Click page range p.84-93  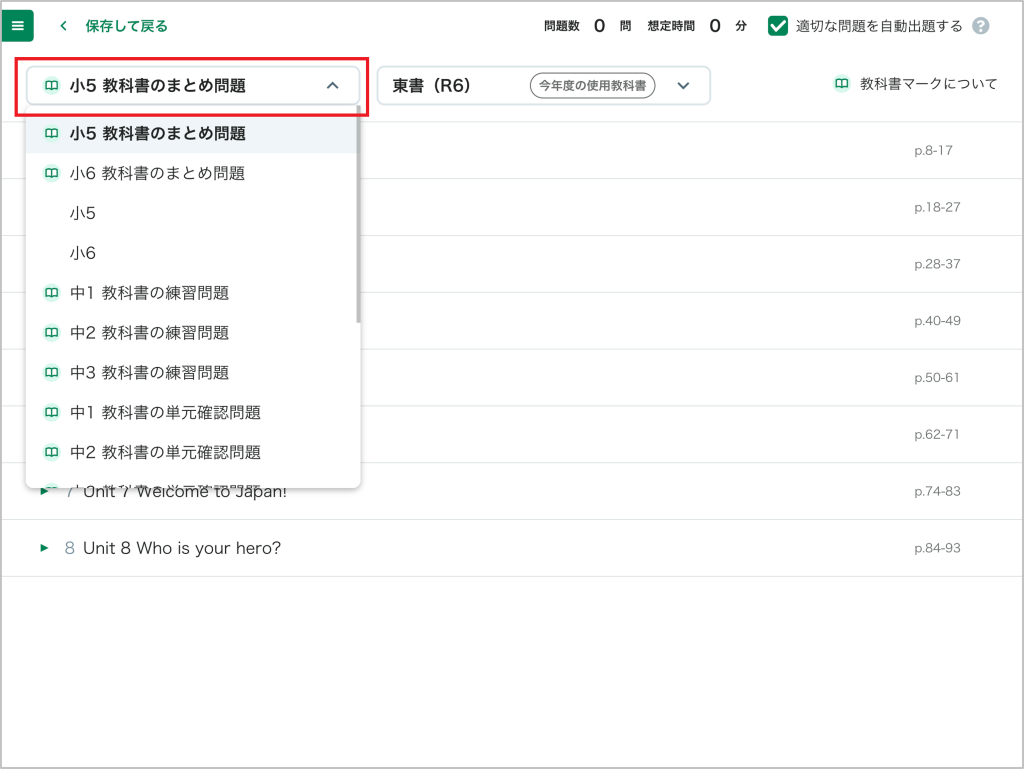937,548
